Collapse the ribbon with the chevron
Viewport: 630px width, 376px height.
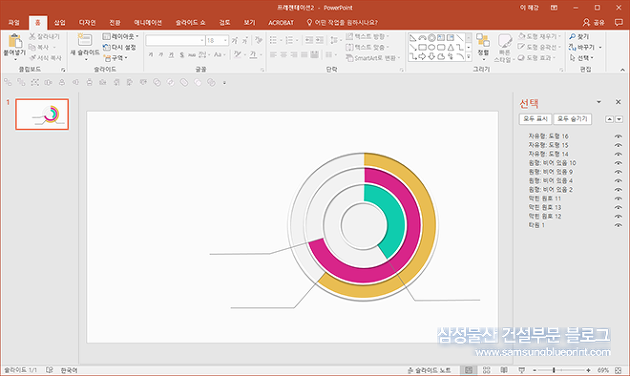click(622, 69)
